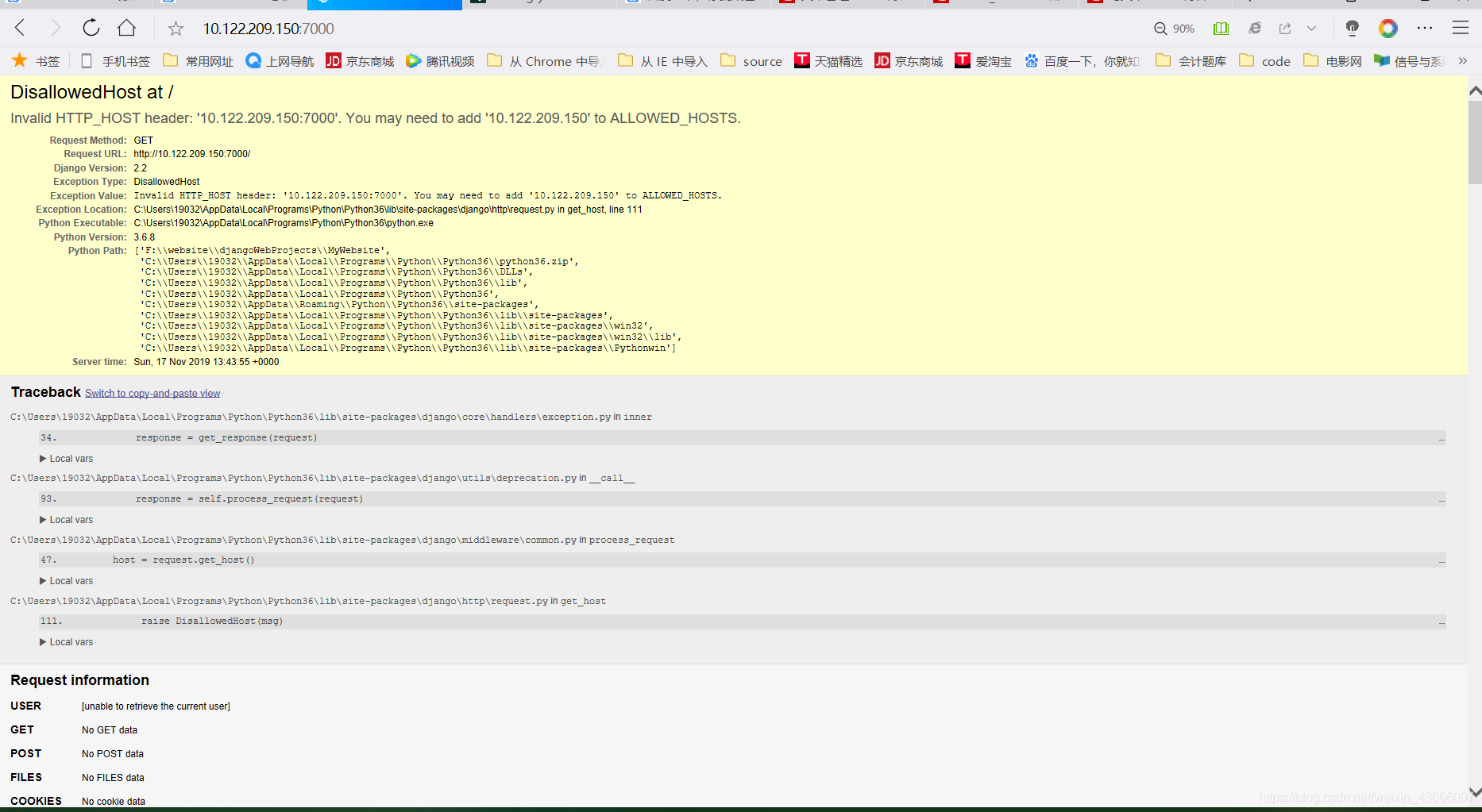The height and width of the screenshot is (812, 1482).
Task: Go back to previous page
Action: (21, 29)
